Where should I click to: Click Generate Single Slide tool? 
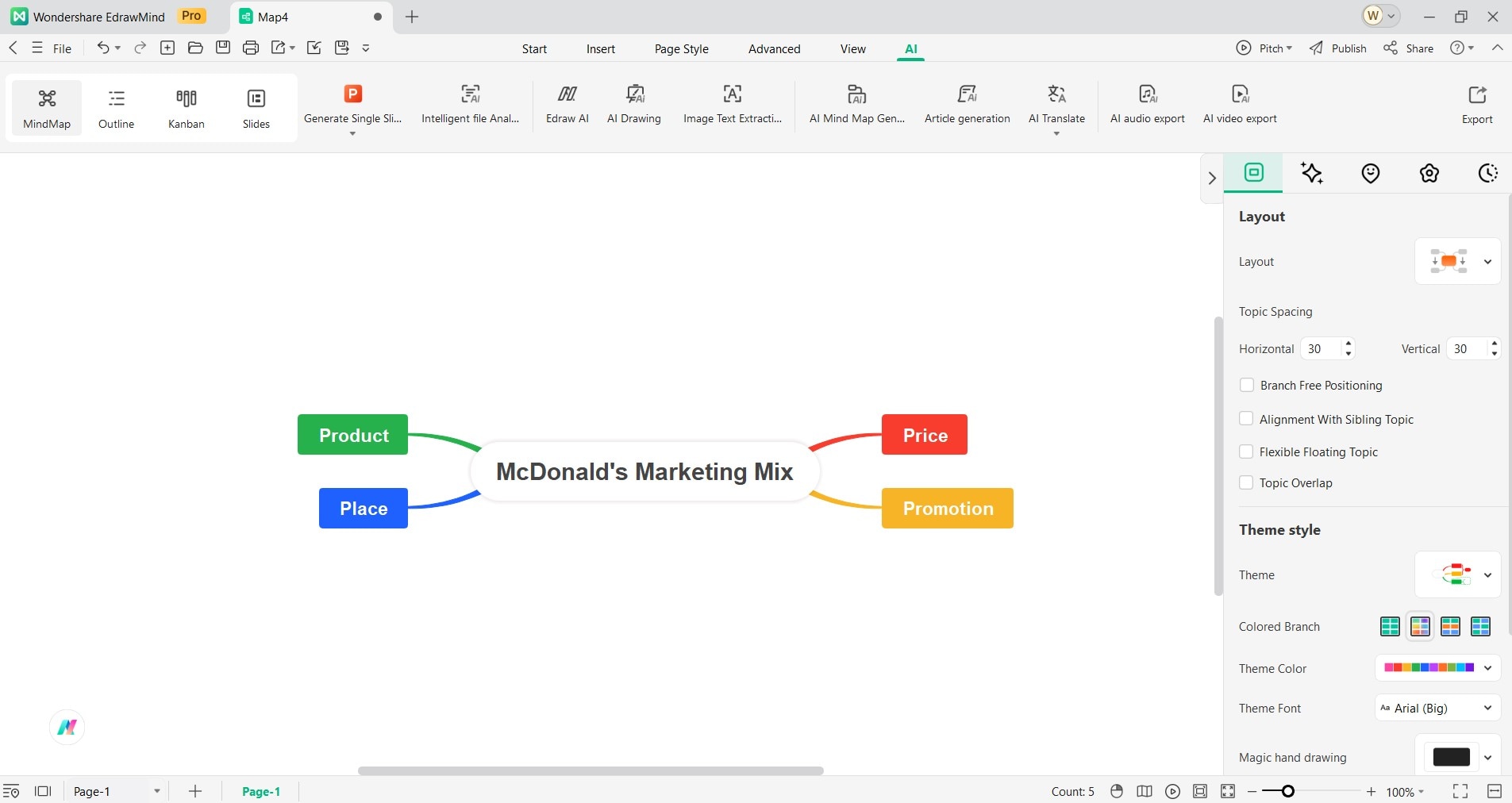(352, 104)
